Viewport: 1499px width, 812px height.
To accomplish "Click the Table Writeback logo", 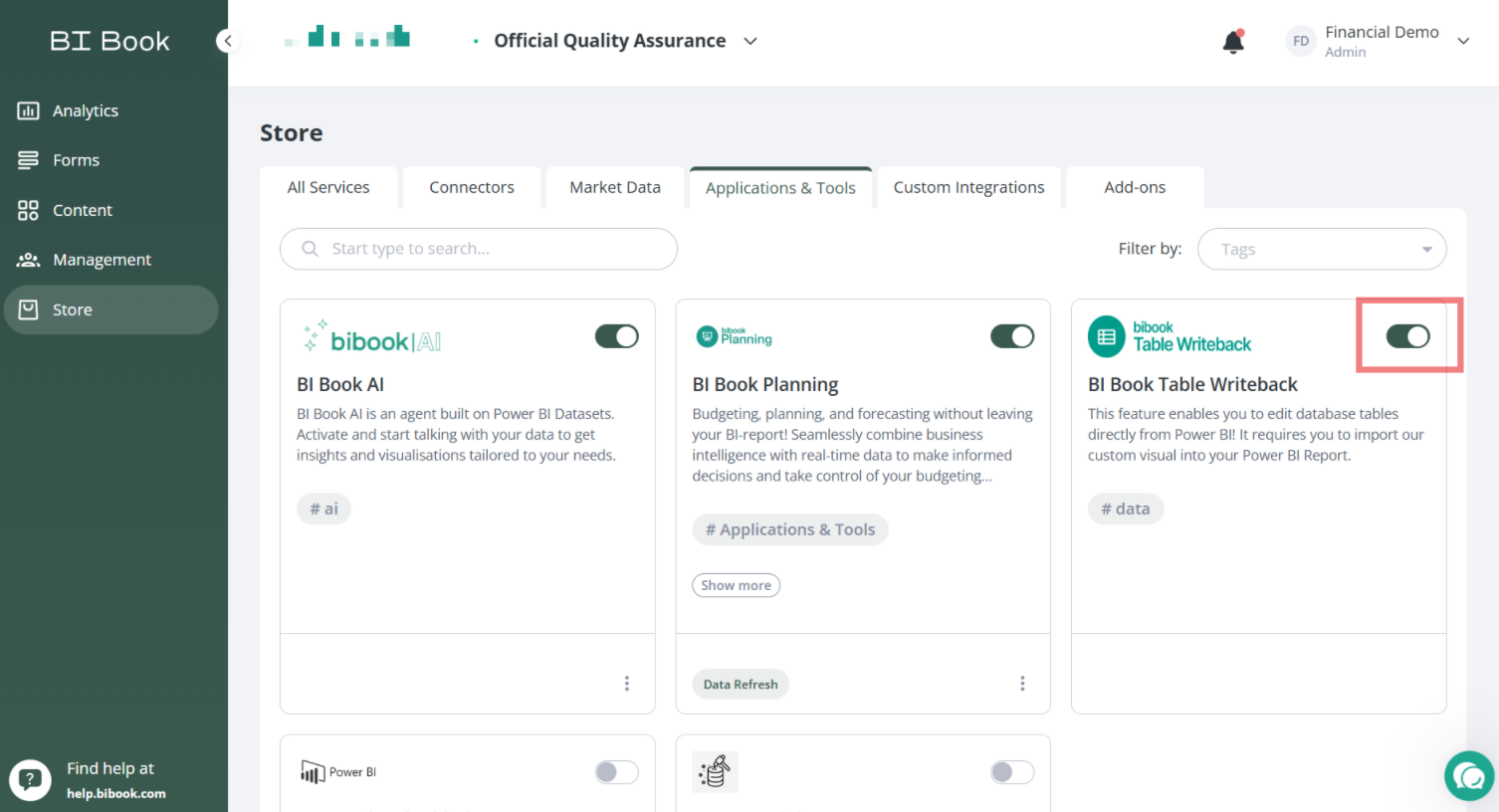I will (1170, 336).
